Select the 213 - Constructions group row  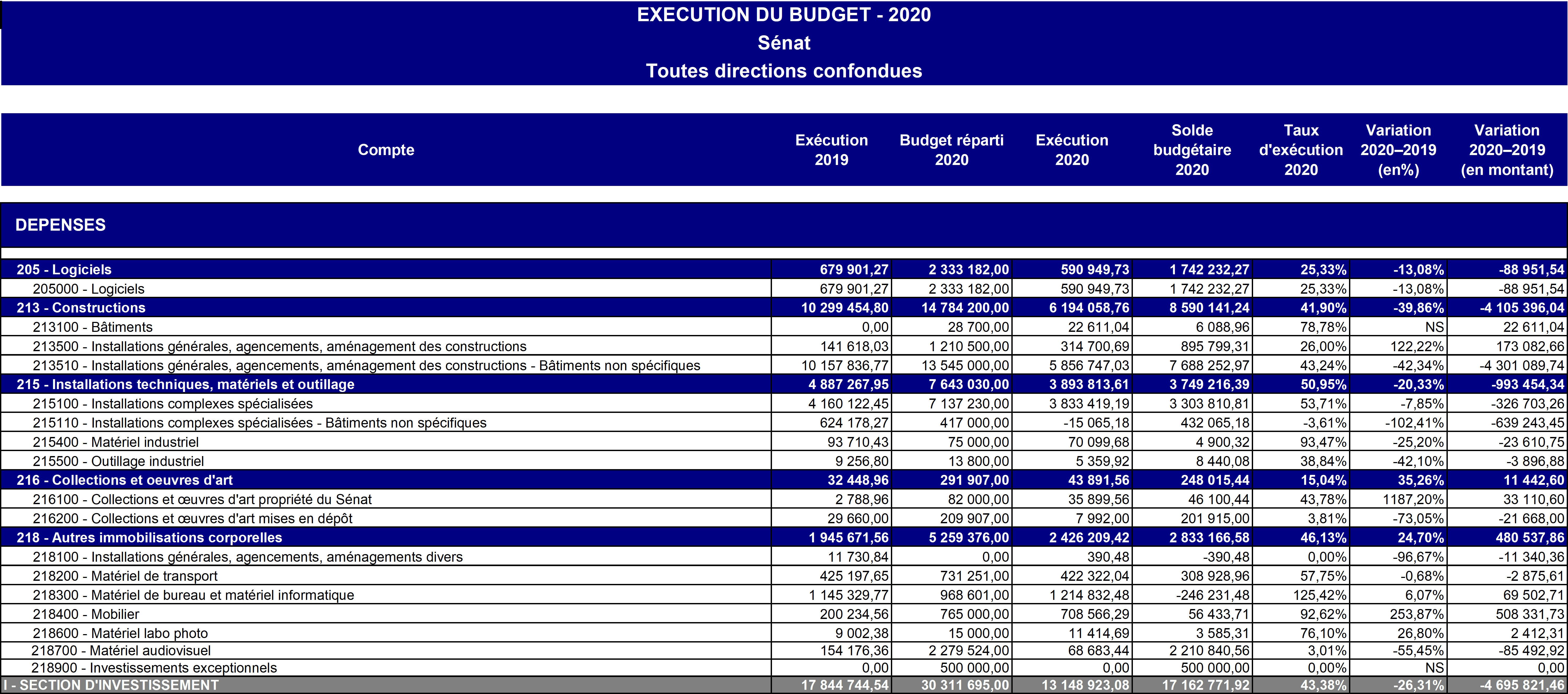(x=81, y=308)
